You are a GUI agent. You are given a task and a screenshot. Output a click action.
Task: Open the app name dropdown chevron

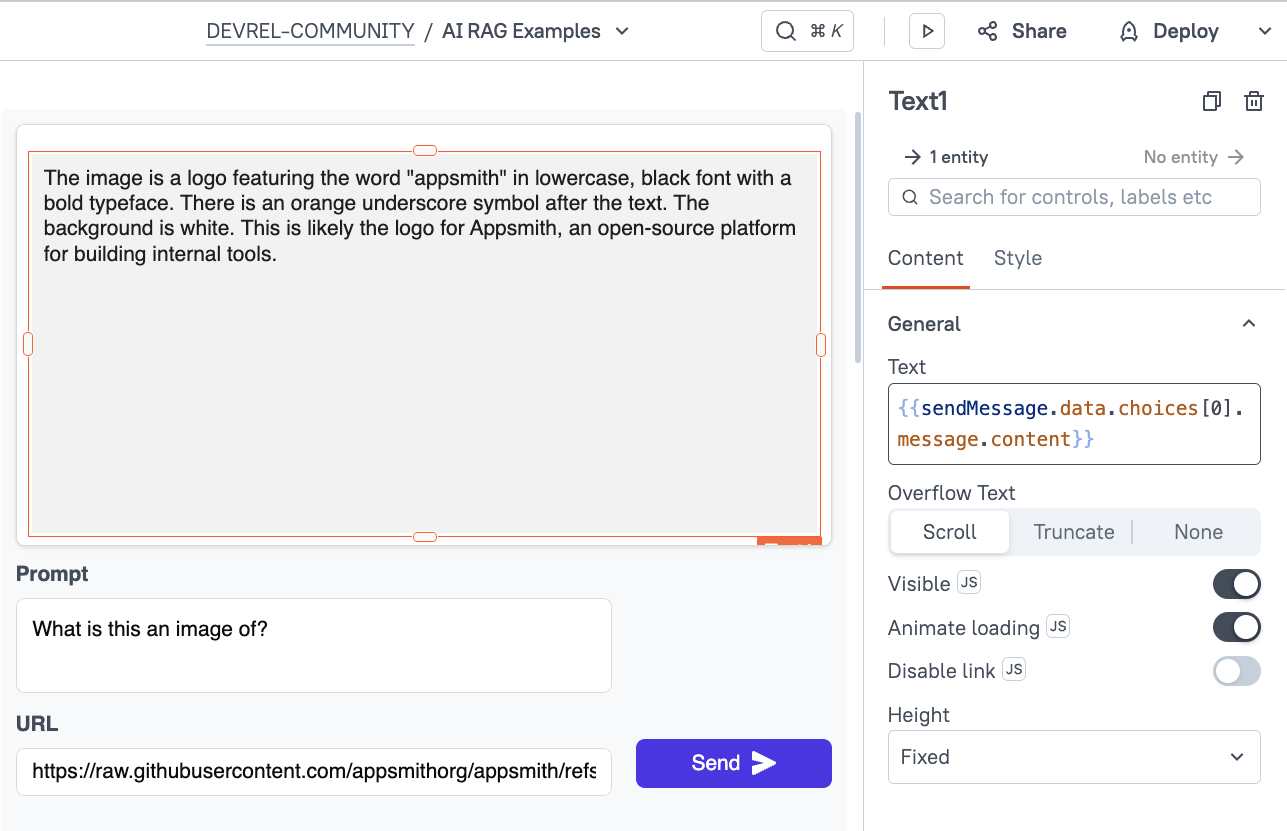[x=622, y=31]
